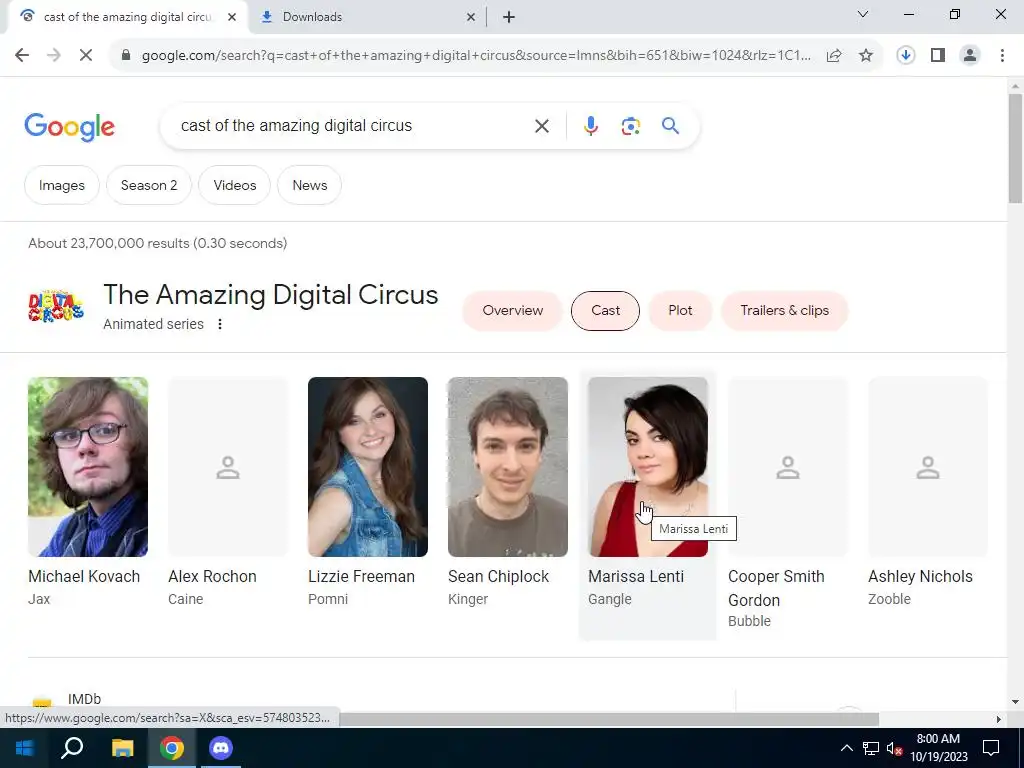The image size is (1024, 768).
Task: Open the Windows Start menu
Action: [x=24, y=748]
